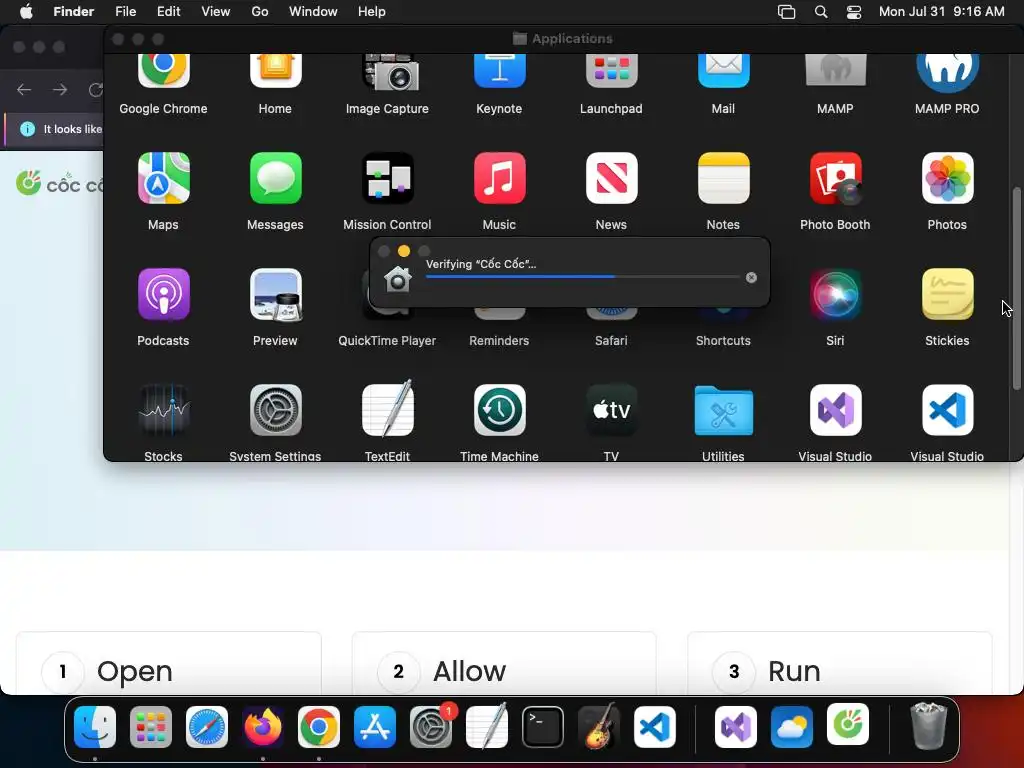The height and width of the screenshot is (768, 1024).
Task: Open the Home app icon
Action: click(x=276, y=70)
